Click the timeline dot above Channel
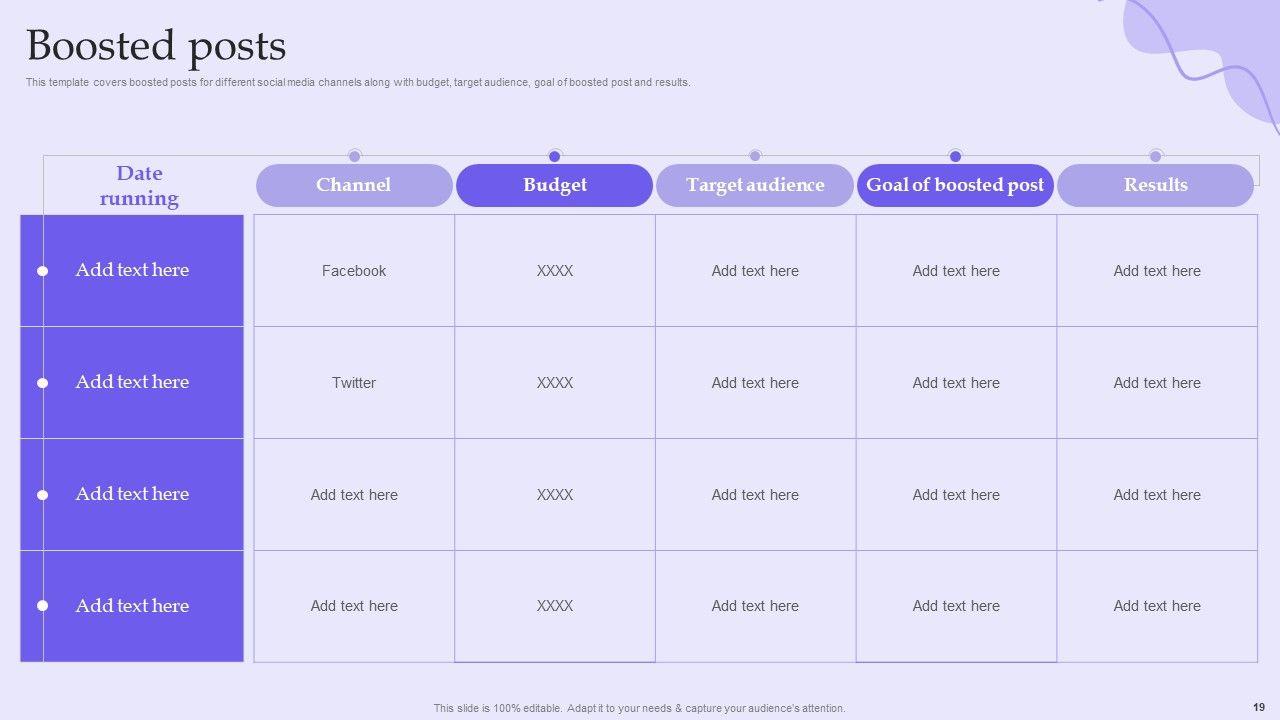 [354, 156]
